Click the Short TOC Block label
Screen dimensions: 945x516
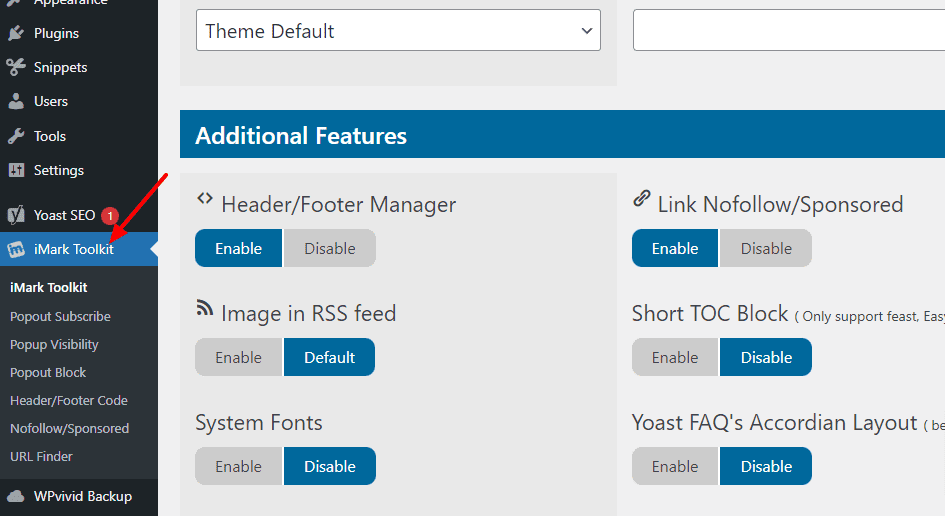(710, 313)
